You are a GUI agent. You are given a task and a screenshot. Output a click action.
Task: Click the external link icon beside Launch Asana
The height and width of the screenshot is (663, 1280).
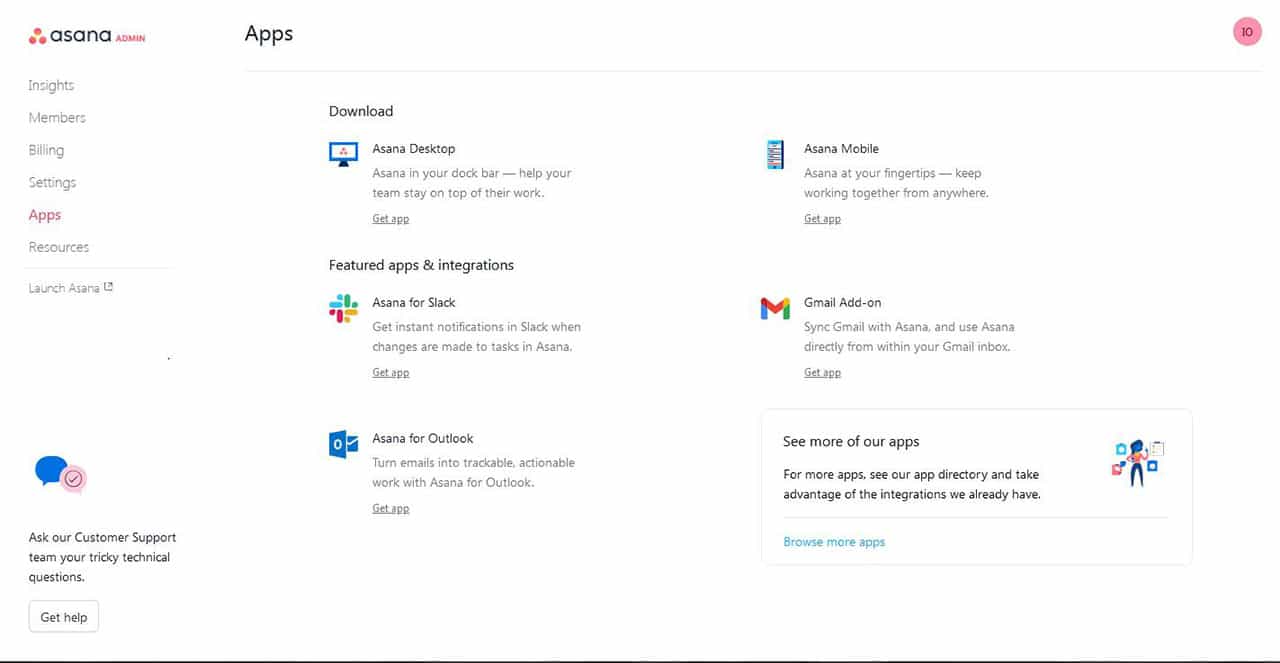(108, 287)
